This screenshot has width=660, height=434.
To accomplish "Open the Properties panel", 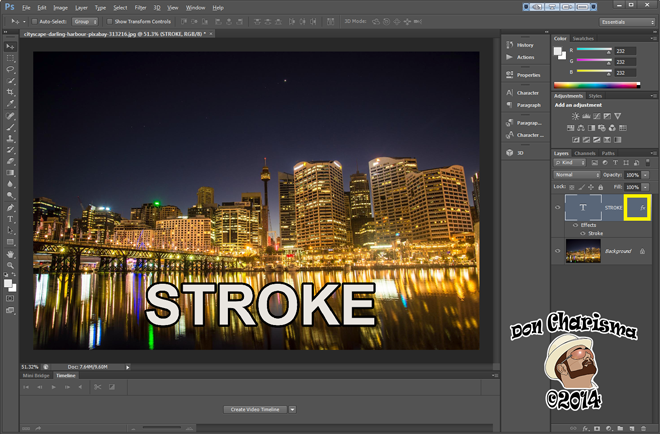I will [528, 74].
